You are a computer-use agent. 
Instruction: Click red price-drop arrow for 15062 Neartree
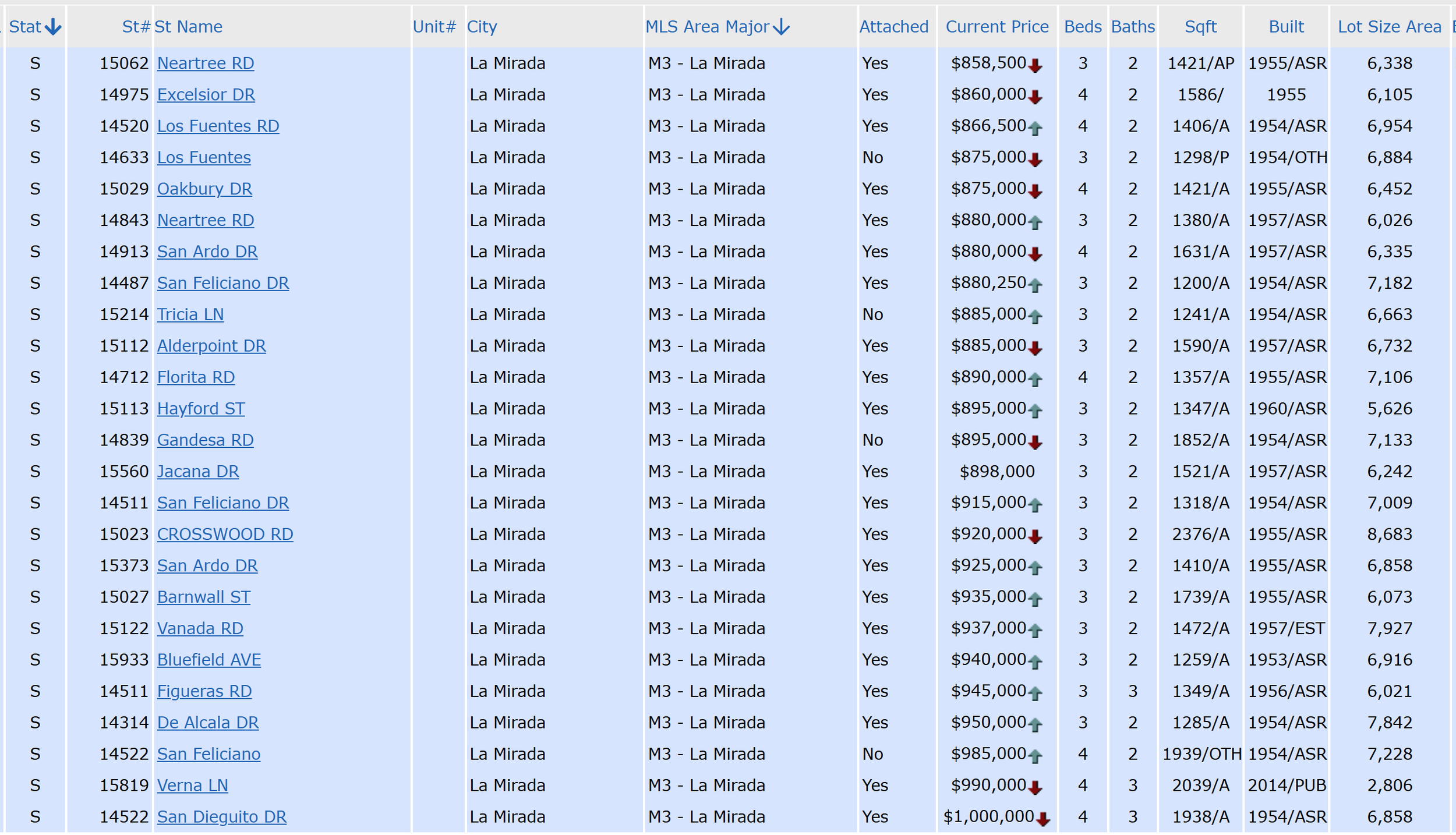1035,66
